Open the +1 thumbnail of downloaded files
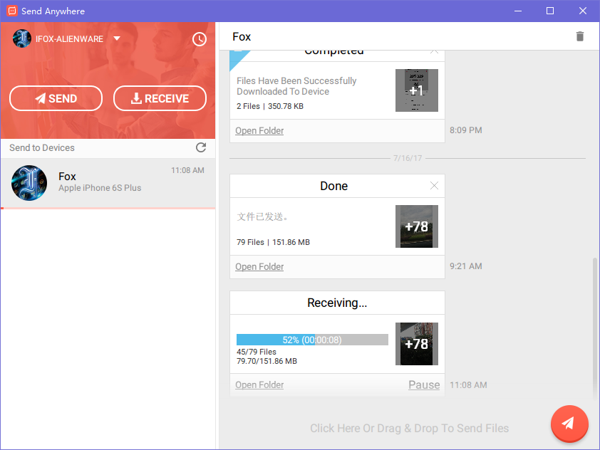This screenshot has height=450, width=600. [x=417, y=90]
